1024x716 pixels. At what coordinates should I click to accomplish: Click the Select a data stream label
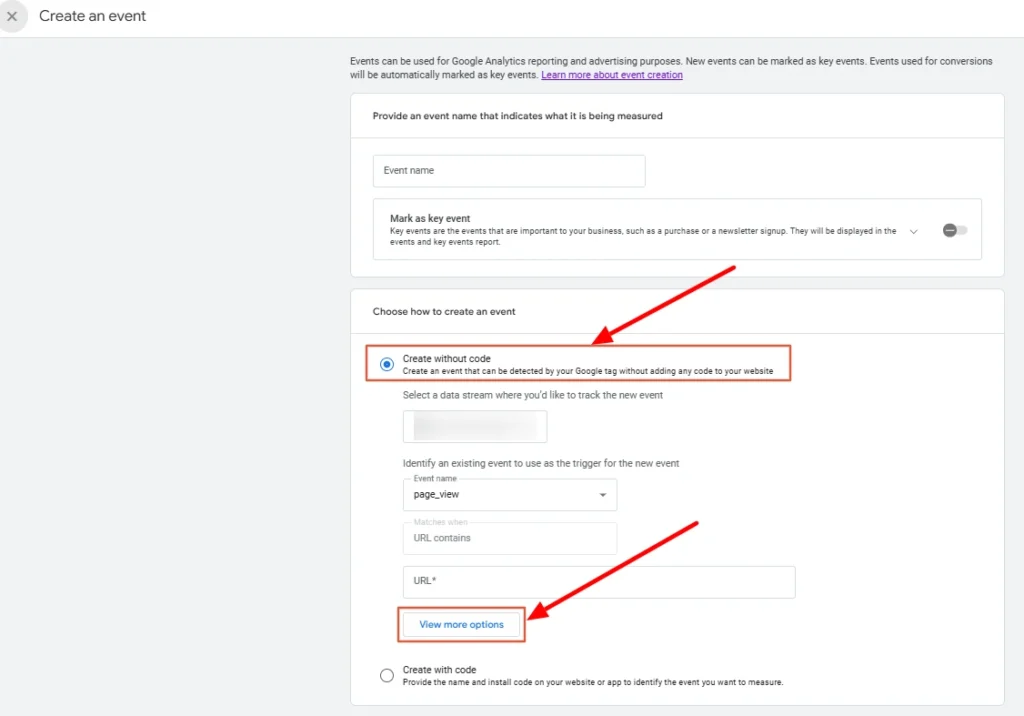click(x=532, y=395)
